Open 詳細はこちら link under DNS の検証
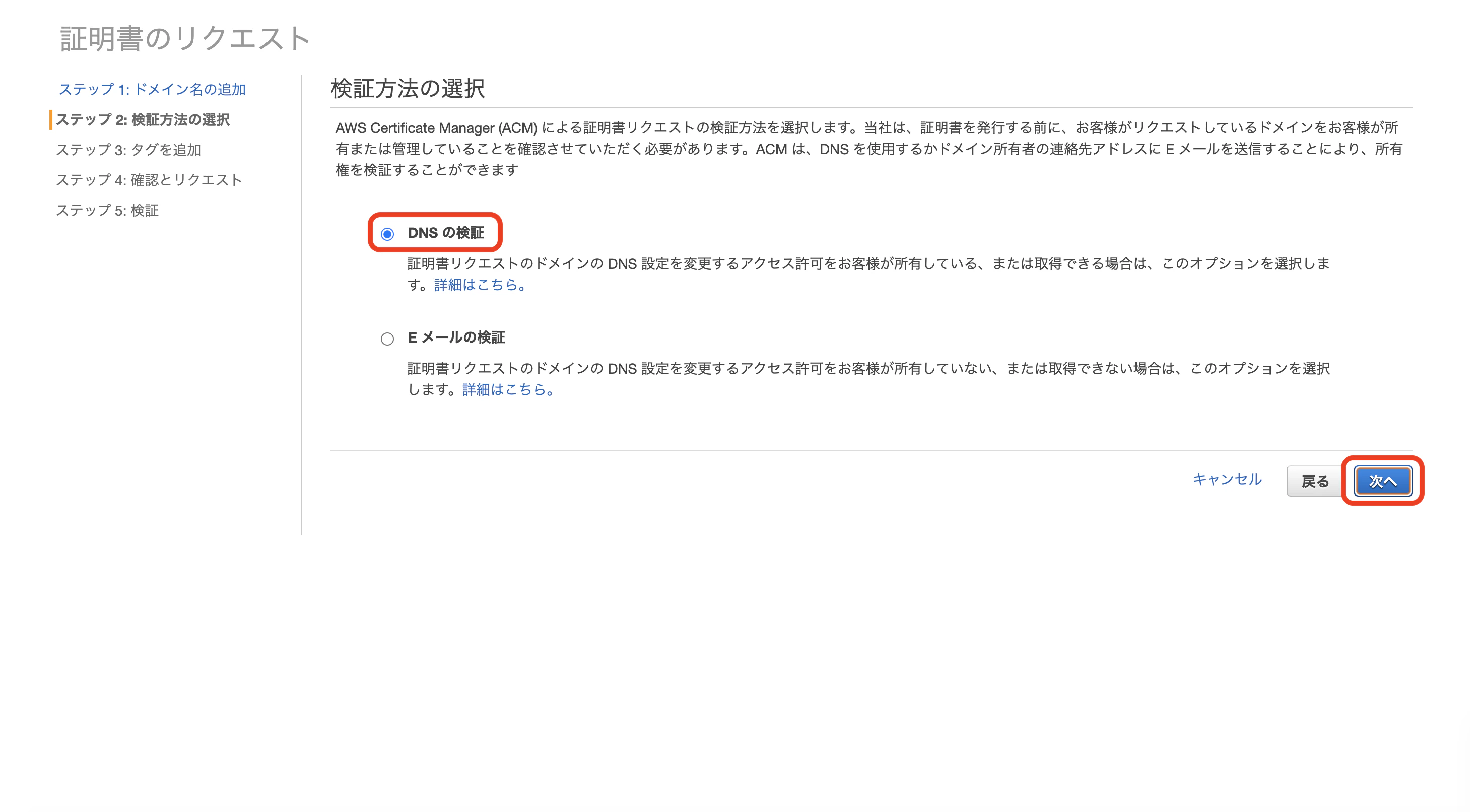Viewport: 1470px width, 812px height. pos(480,285)
